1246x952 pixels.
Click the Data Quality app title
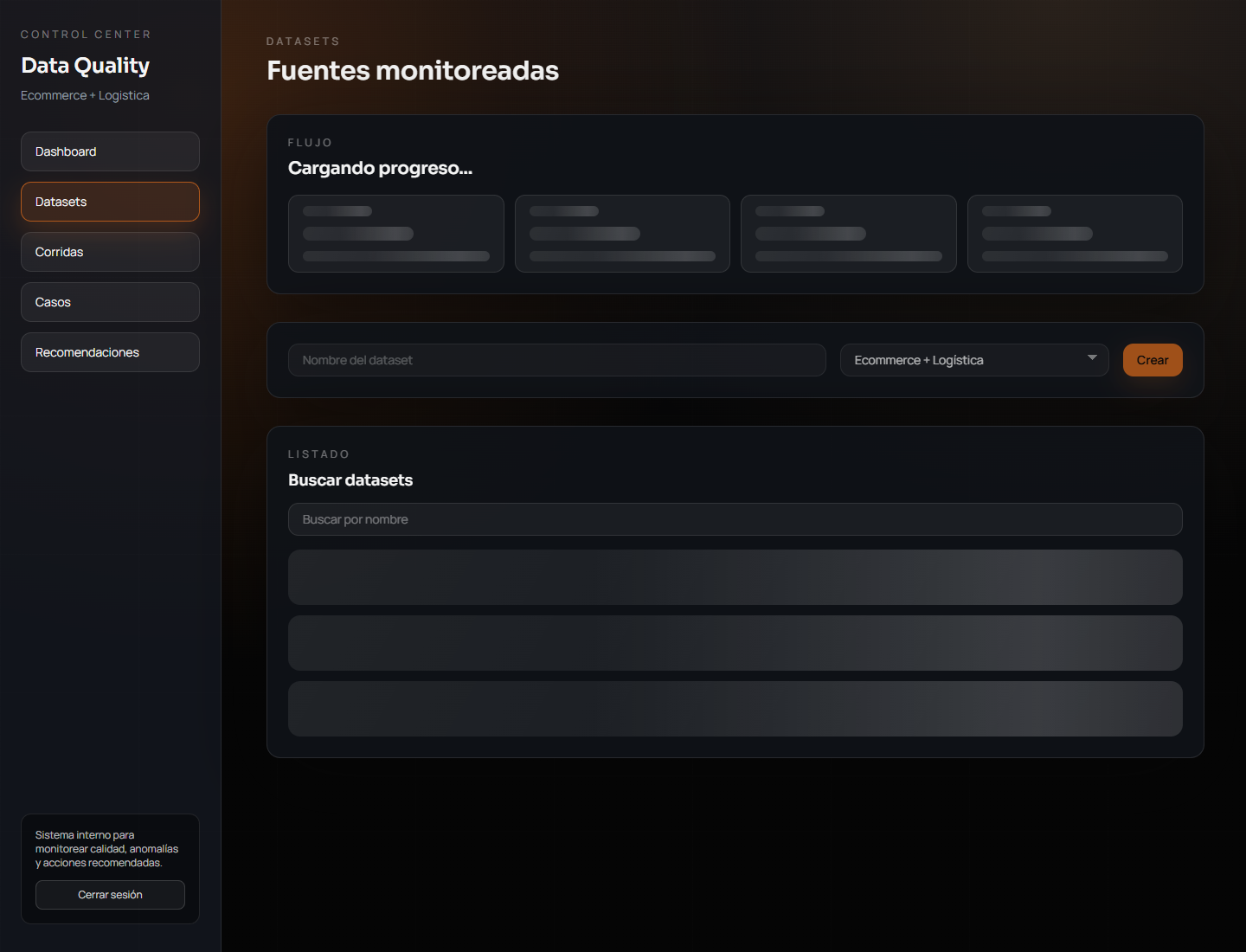tap(85, 66)
